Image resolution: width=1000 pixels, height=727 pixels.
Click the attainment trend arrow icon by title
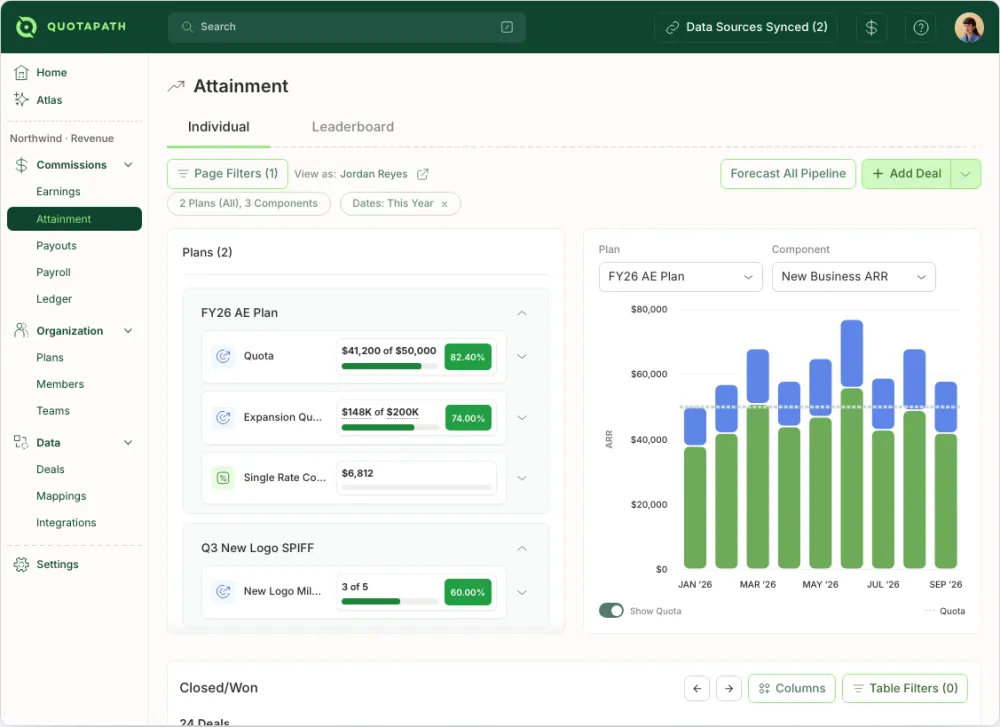[x=176, y=86]
